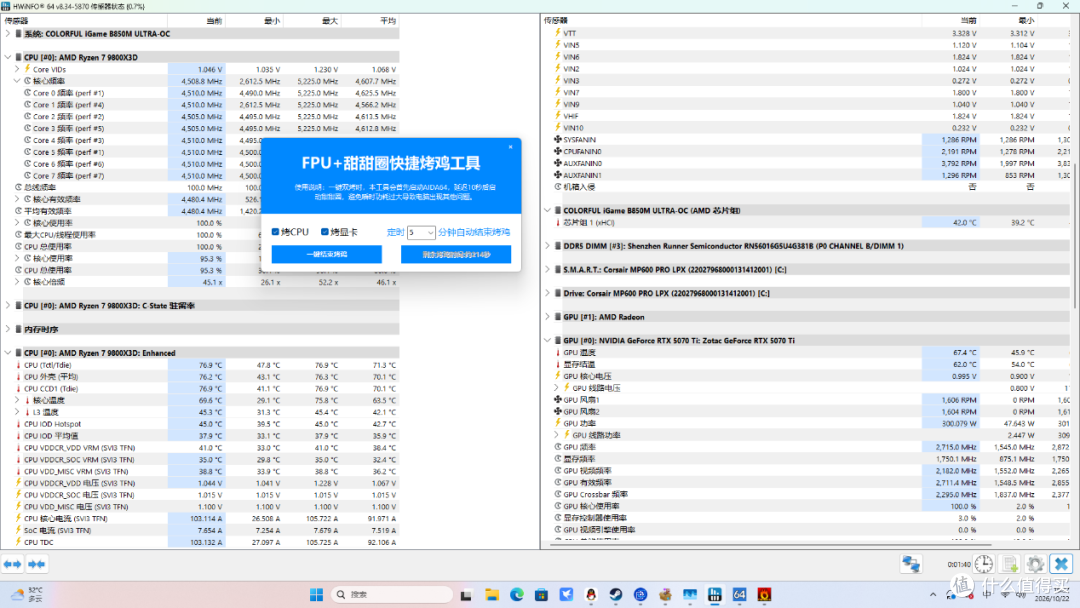
Task: Click the Windows taskbar search box
Action: click(x=391, y=594)
